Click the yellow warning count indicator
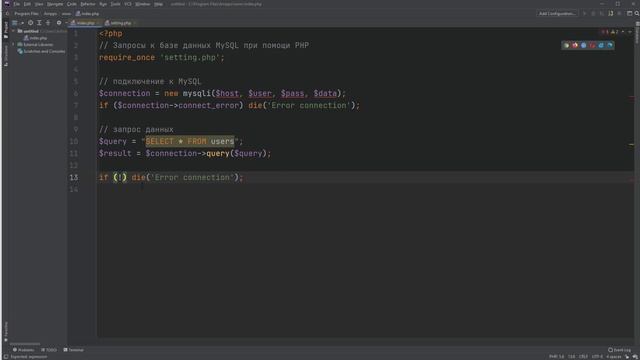The height and width of the screenshot is (360, 640). (615, 32)
